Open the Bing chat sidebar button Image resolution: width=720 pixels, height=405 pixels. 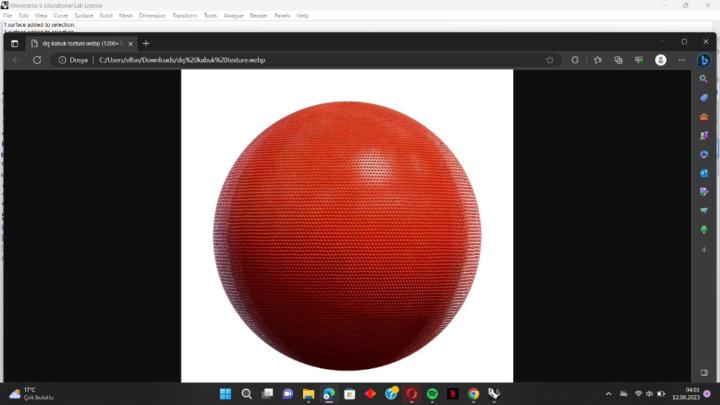704,60
